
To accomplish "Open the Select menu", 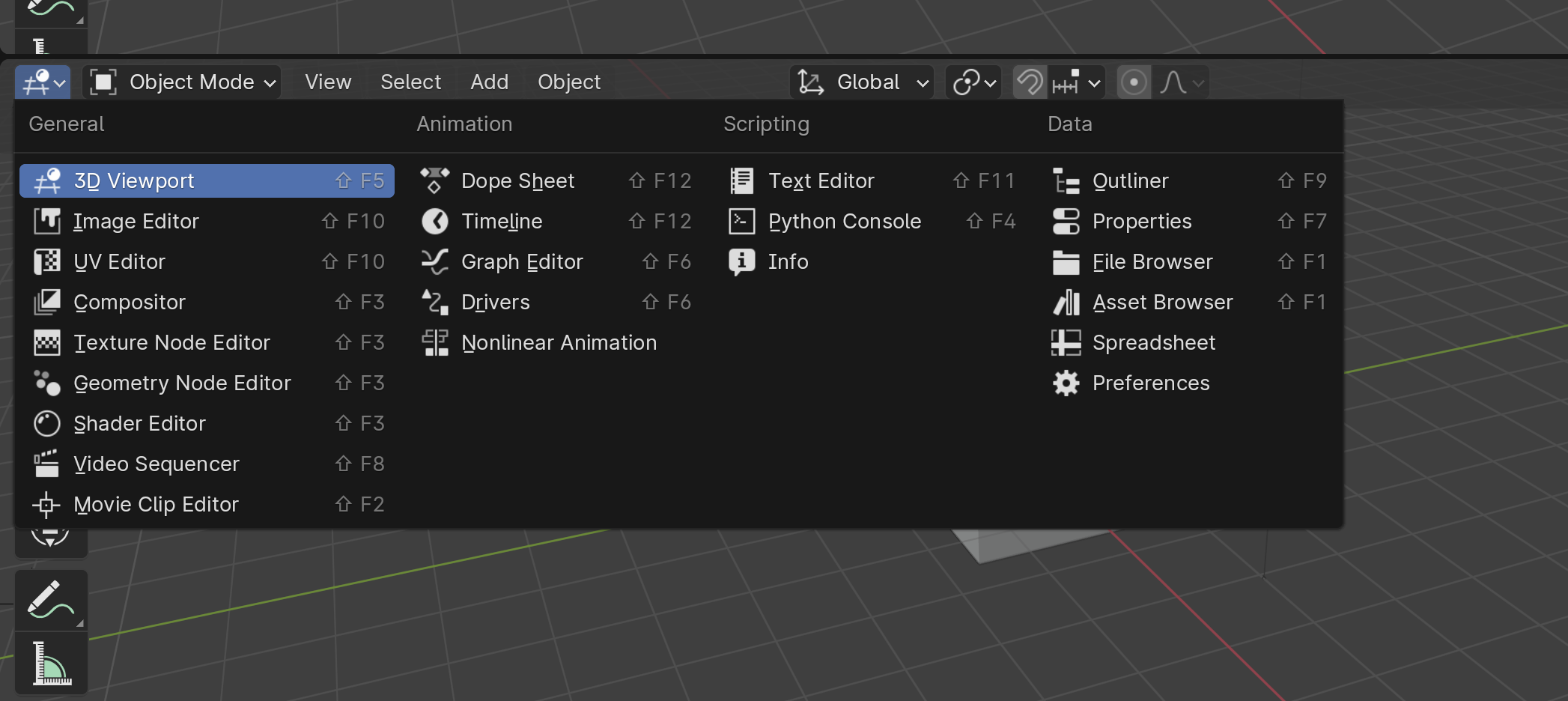I will (411, 82).
